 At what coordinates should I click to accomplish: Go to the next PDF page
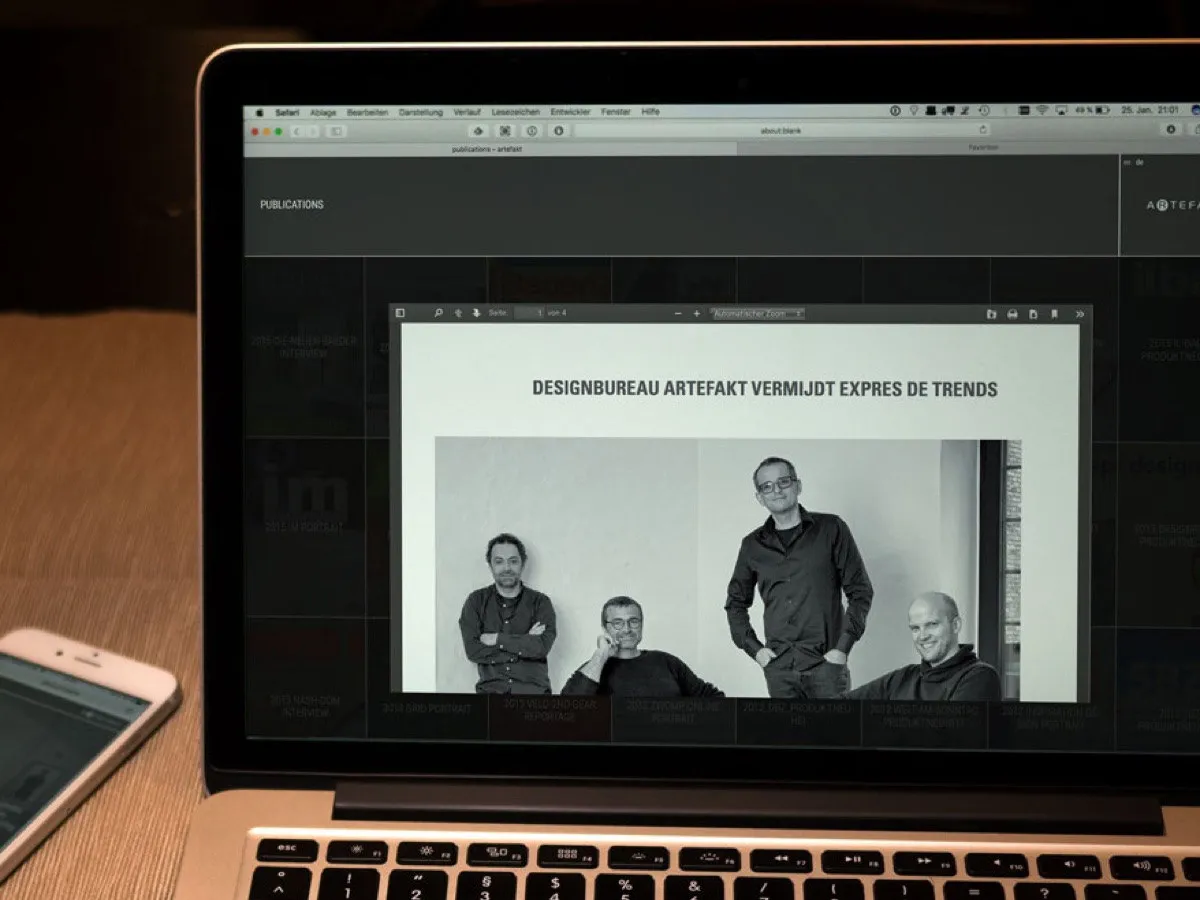pos(476,313)
